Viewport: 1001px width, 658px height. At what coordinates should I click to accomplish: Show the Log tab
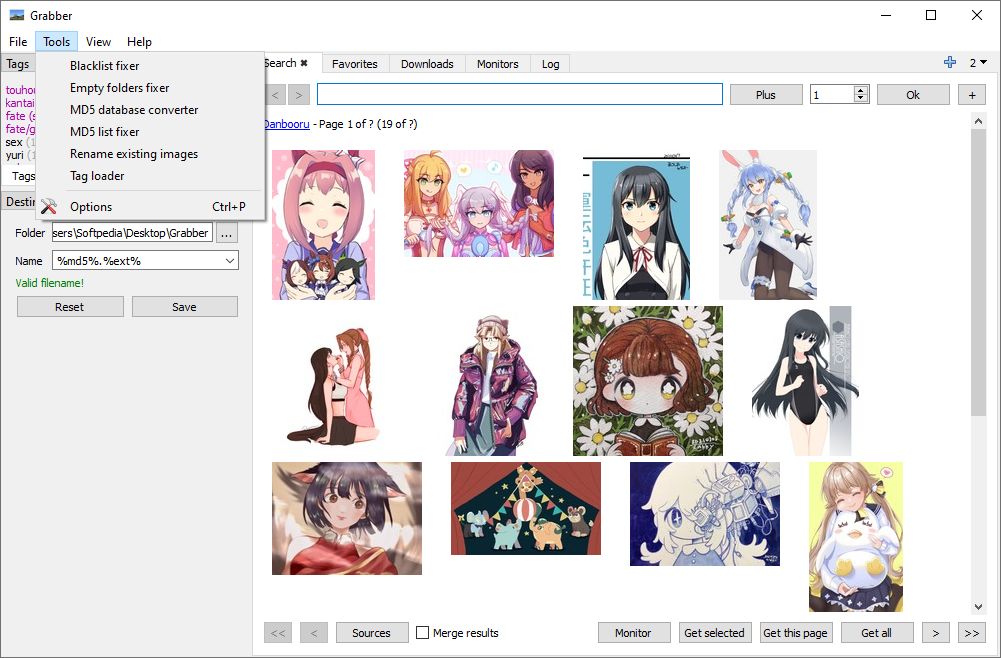point(550,64)
